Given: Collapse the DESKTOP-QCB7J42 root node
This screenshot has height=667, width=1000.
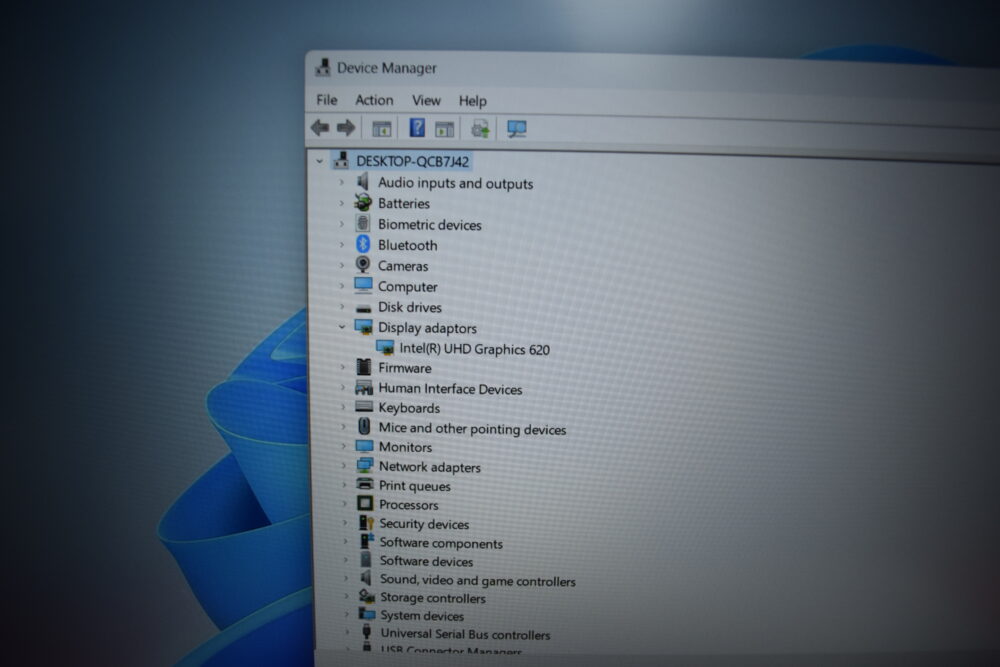Looking at the screenshot, I should [320, 161].
